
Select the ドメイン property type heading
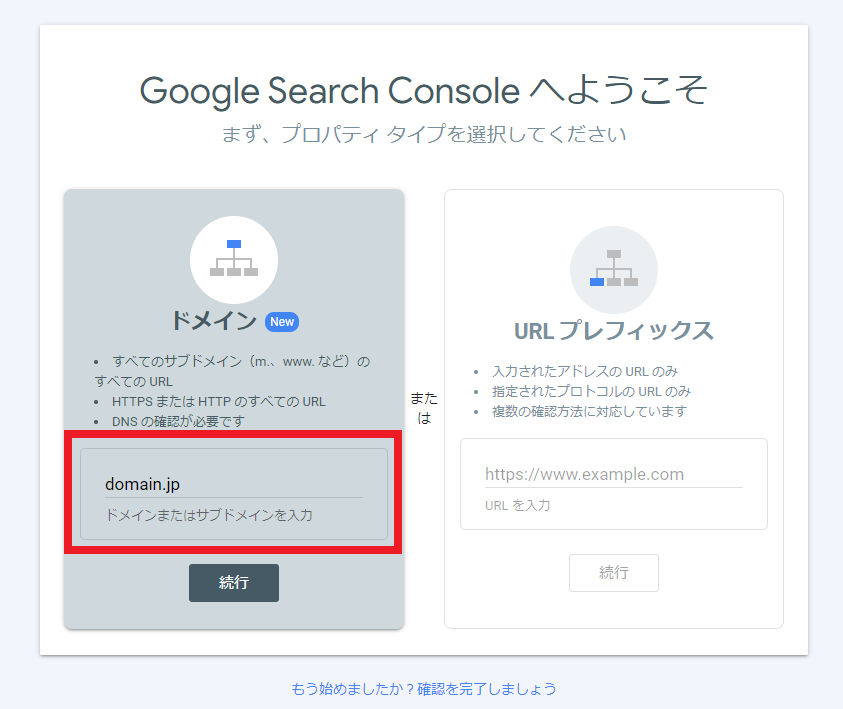pyautogui.click(x=213, y=321)
